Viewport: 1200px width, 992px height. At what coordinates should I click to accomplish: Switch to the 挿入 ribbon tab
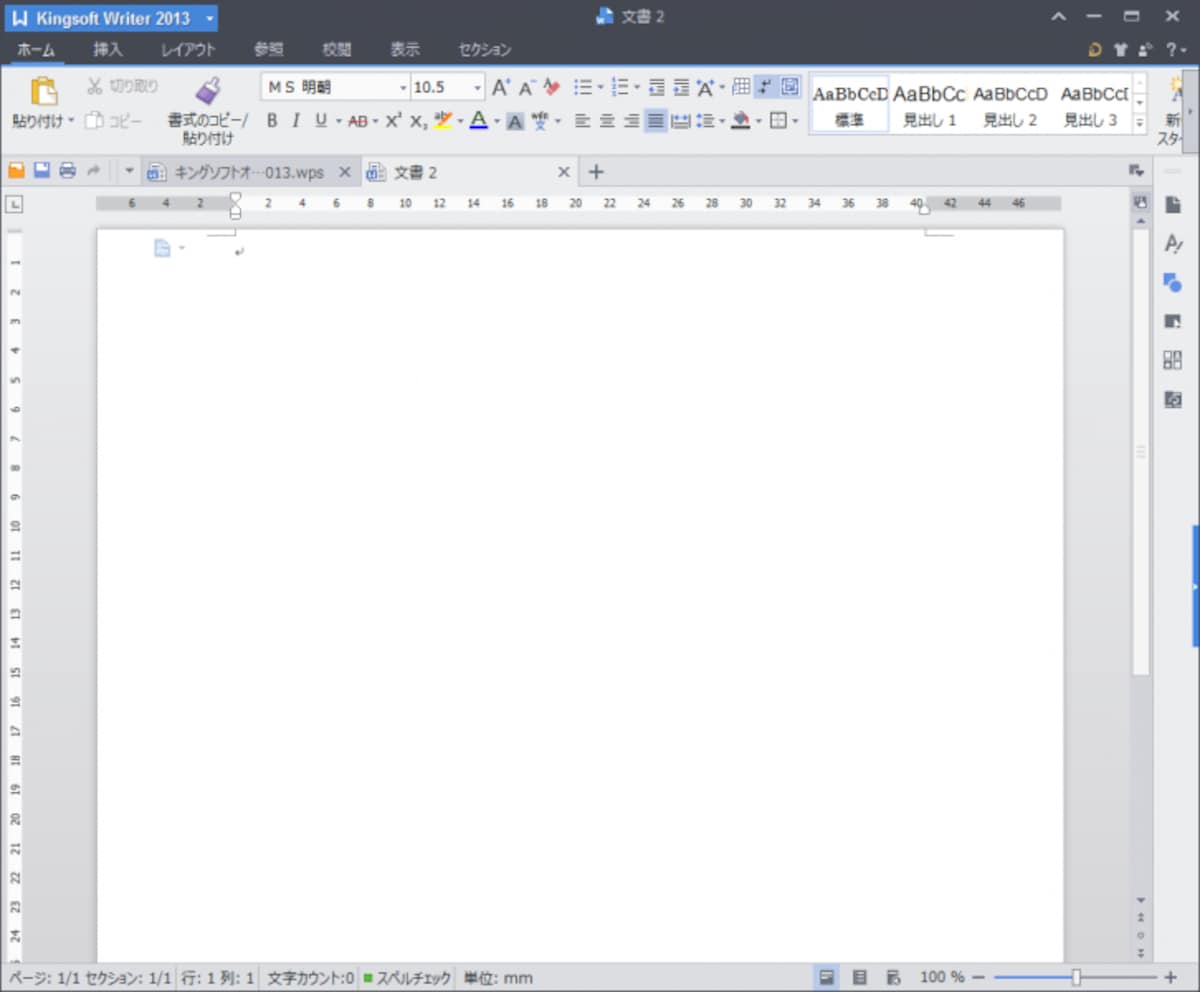pyautogui.click(x=108, y=49)
